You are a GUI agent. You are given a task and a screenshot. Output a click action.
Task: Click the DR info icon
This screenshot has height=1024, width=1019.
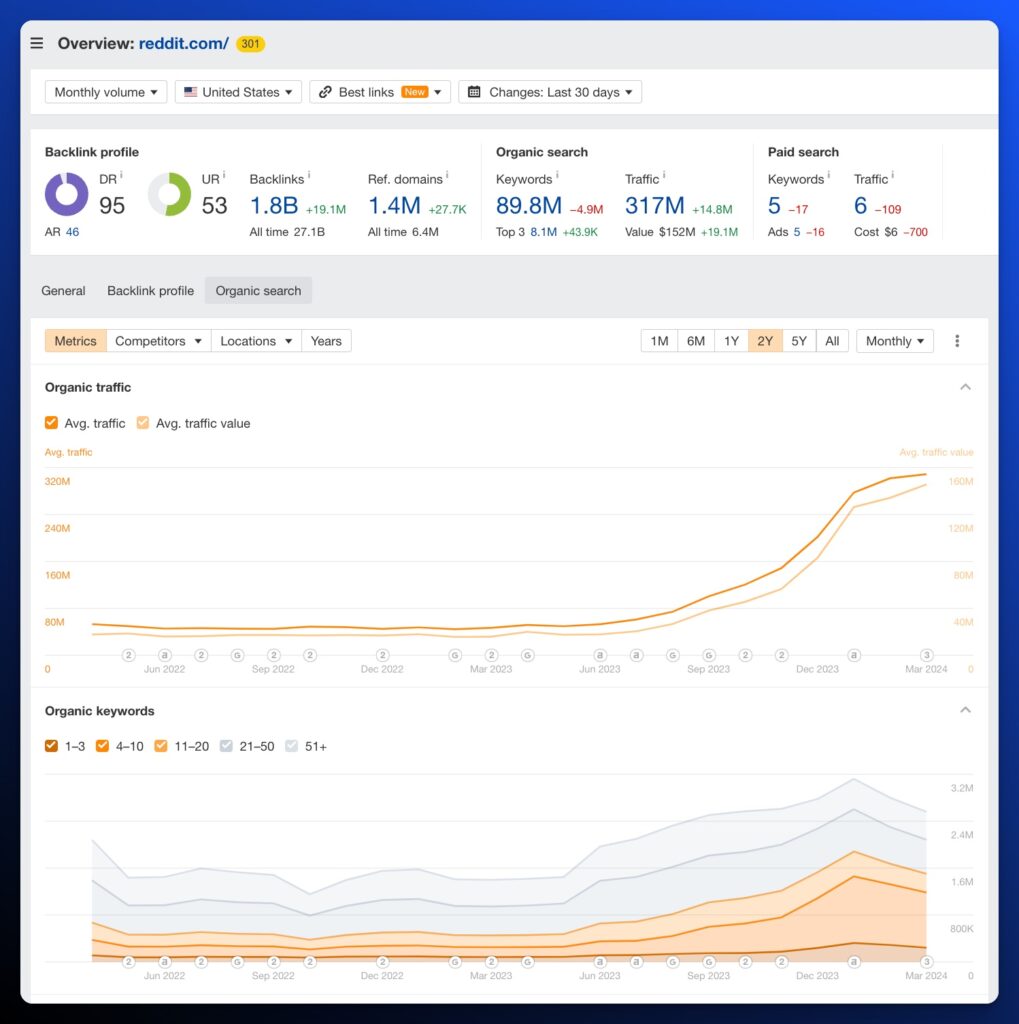click(x=121, y=175)
